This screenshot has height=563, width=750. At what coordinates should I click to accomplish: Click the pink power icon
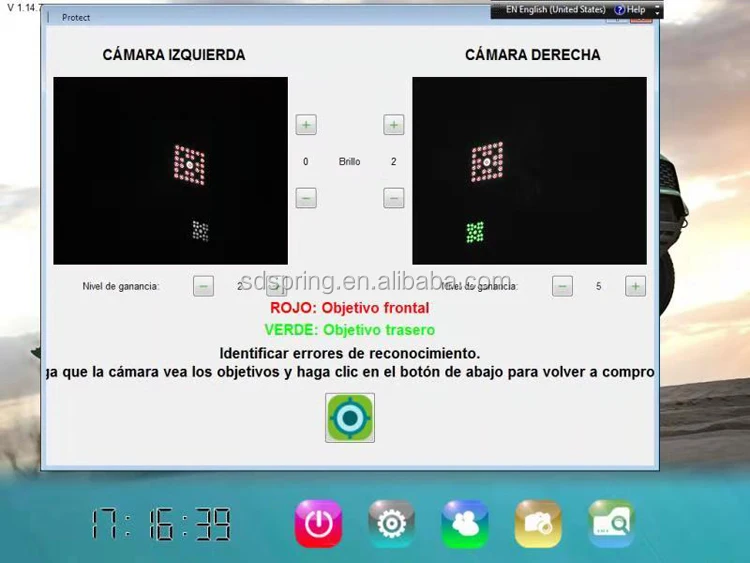click(x=319, y=524)
